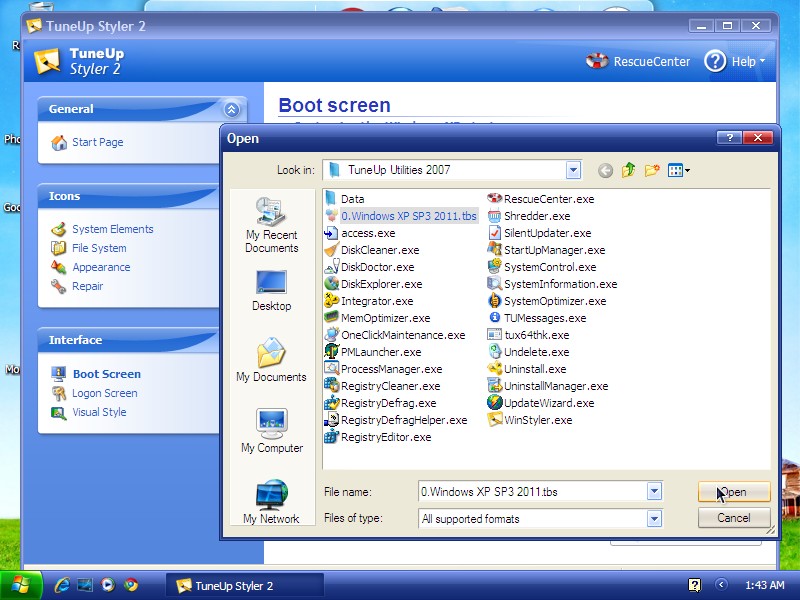This screenshot has width=800, height=600.
Task: Select OneClickMaintenance.exe file
Action: 395,335
